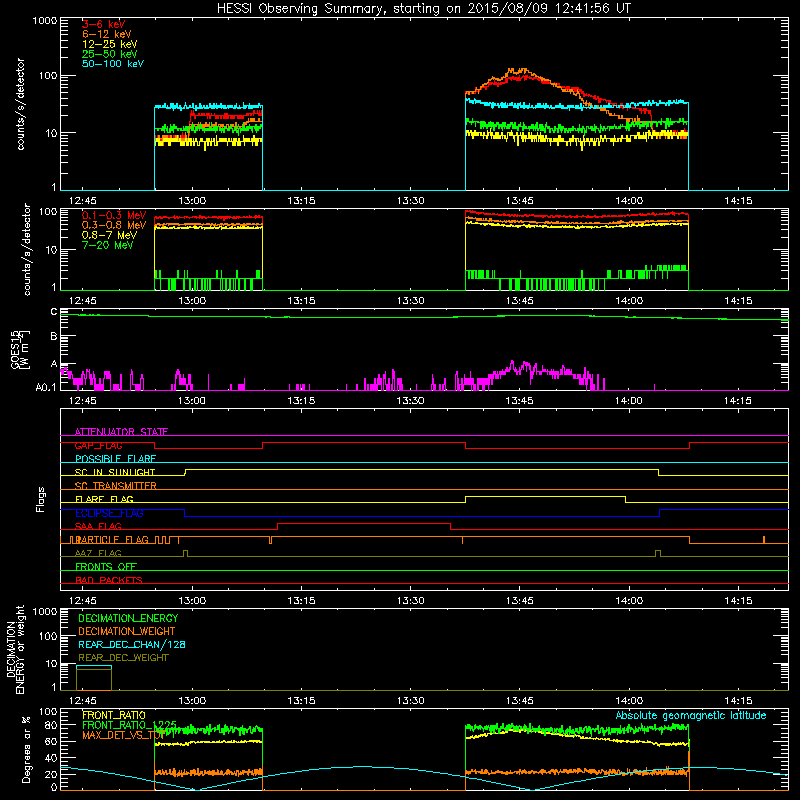
Task: Click the 7-20 MeV legend label
Action: pyautogui.click(x=107, y=245)
